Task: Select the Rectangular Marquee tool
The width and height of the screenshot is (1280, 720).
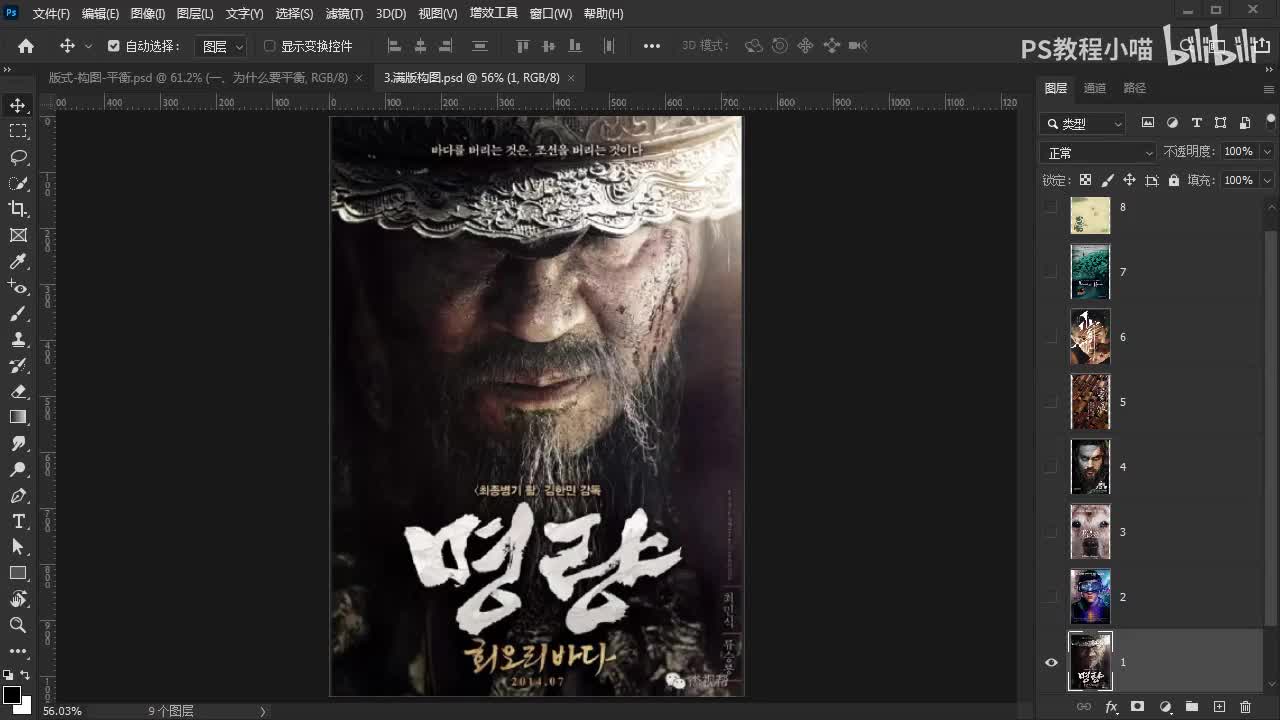Action: click(18, 131)
